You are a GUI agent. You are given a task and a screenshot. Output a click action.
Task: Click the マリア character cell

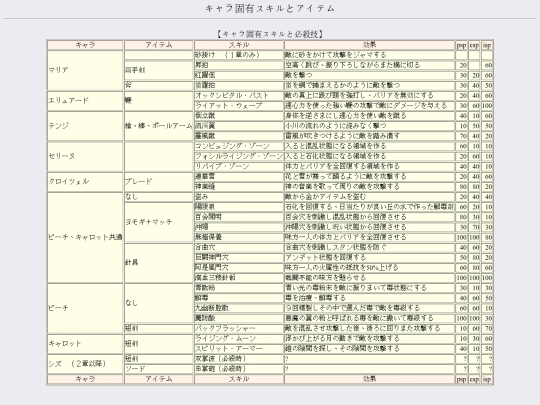coord(85,70)
